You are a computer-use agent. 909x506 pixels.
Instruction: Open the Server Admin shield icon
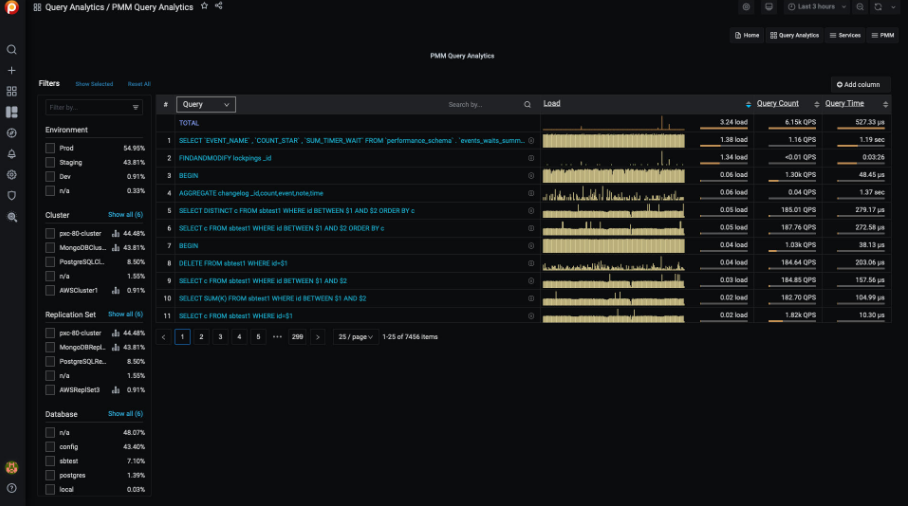click(x=12, y=196)
